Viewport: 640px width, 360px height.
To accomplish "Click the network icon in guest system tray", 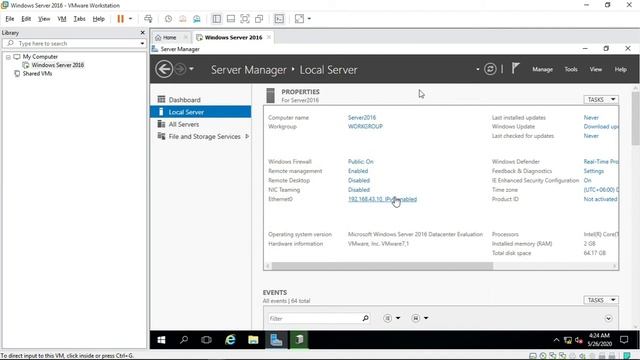I will [x=568, y=340].
